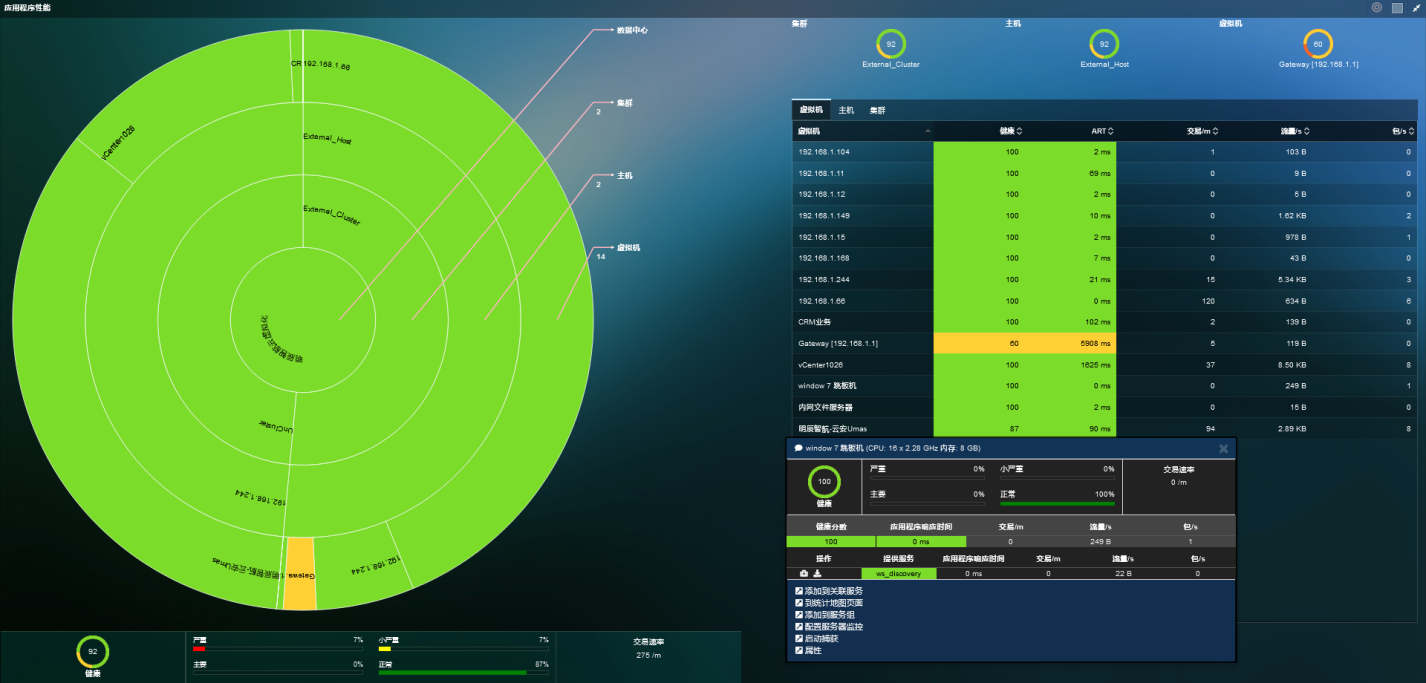The image size is (1426, 683).
Task: Select the External_Host ring segment
Action: coord(327,140)
